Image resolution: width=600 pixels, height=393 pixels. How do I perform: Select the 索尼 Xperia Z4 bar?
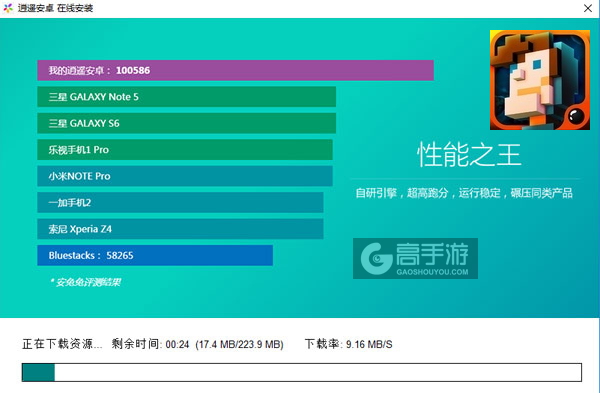[x=180, y=229]
